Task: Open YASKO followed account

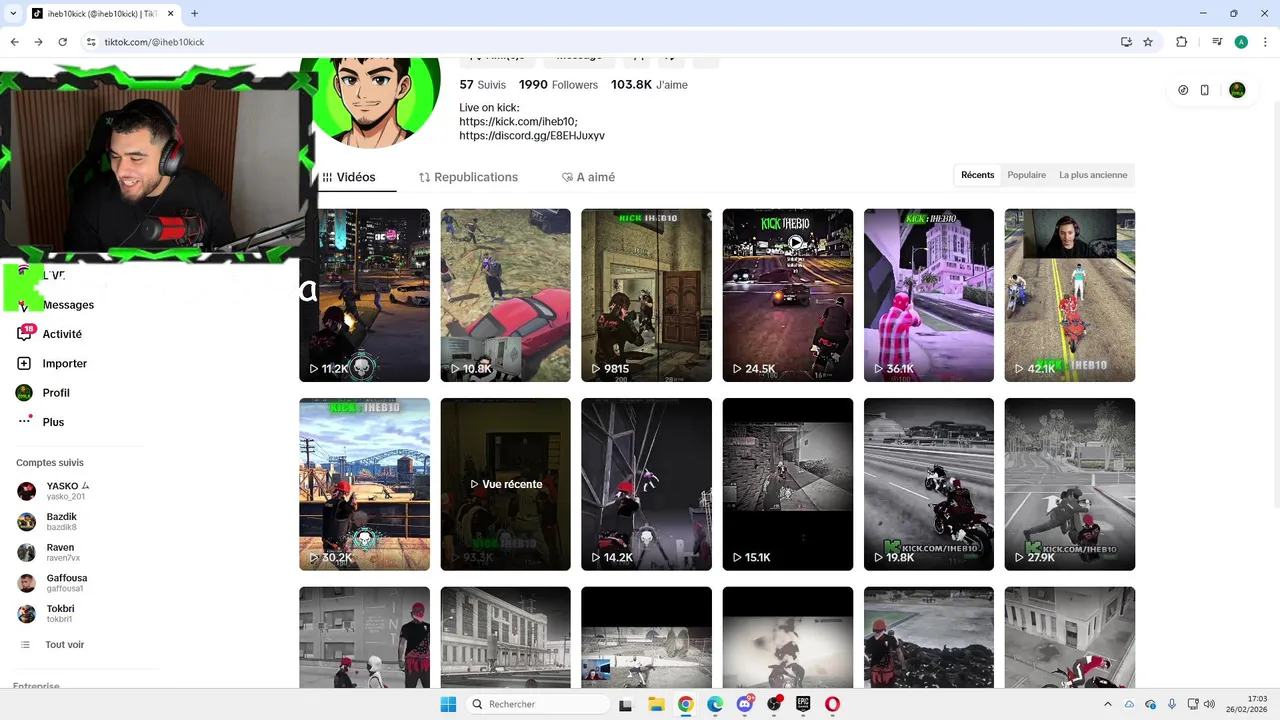Action: [x=65, y=491]
